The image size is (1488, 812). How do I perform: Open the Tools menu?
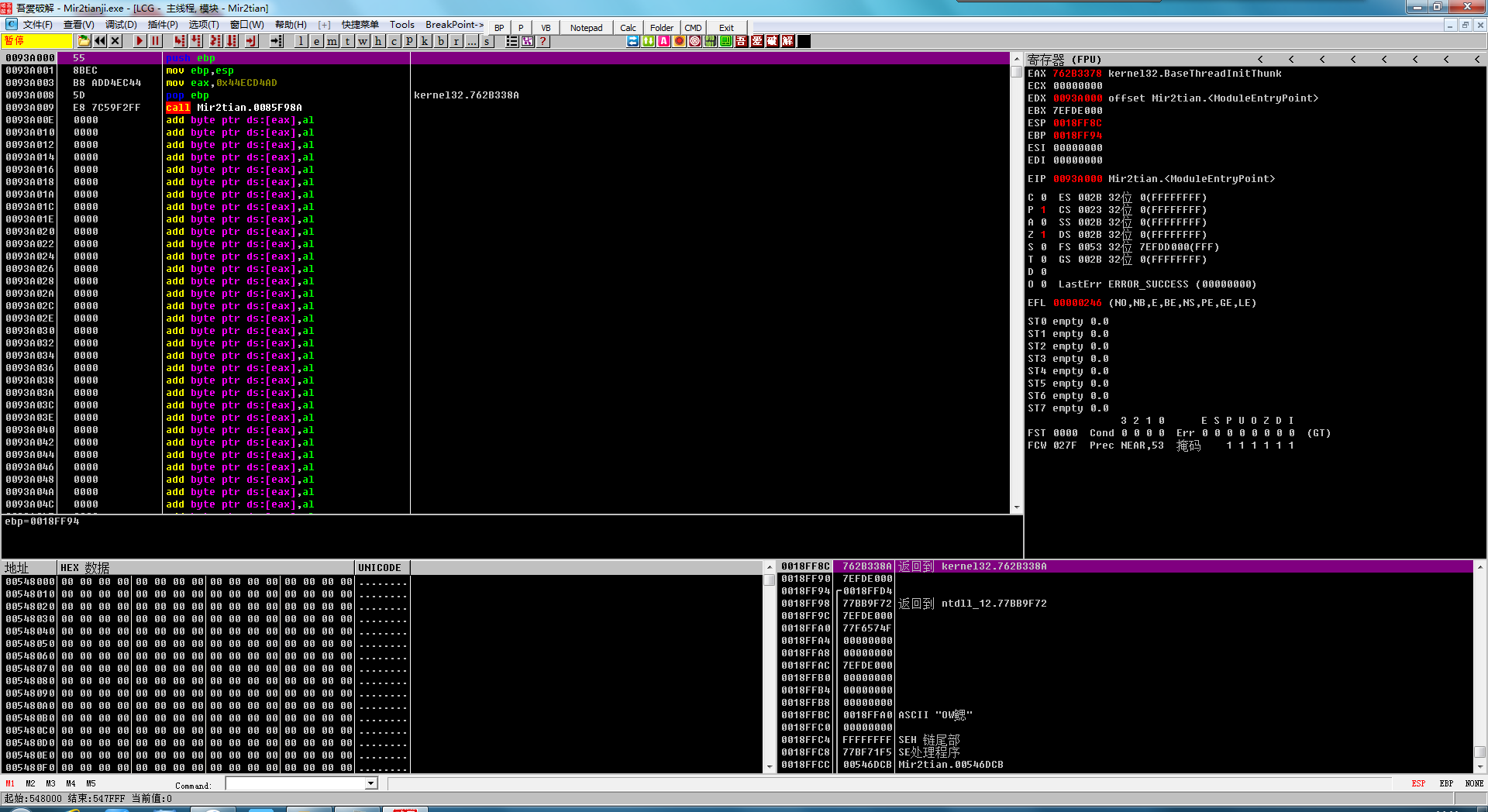point(402,25)
